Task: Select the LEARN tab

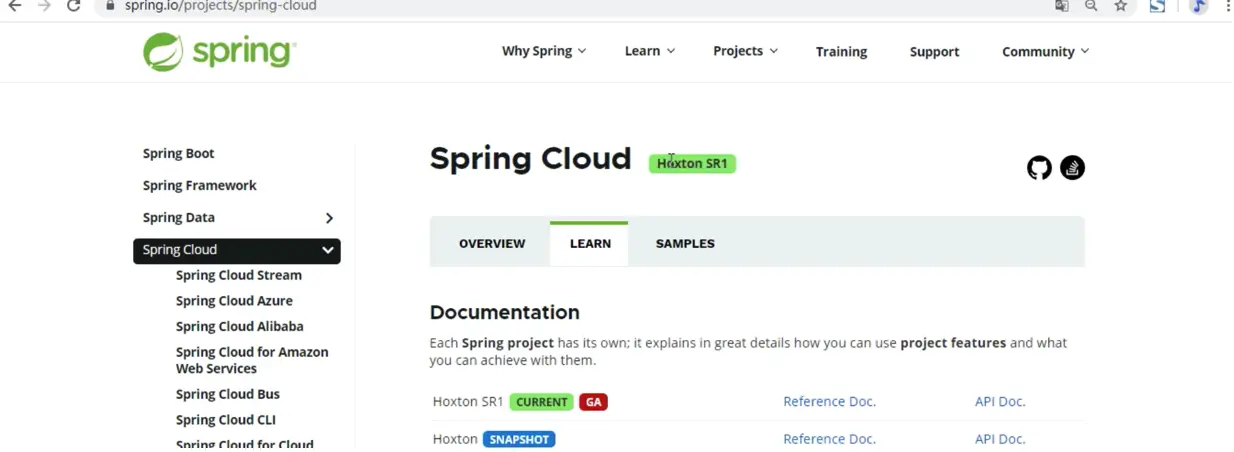Action: (x=590, y=243)
